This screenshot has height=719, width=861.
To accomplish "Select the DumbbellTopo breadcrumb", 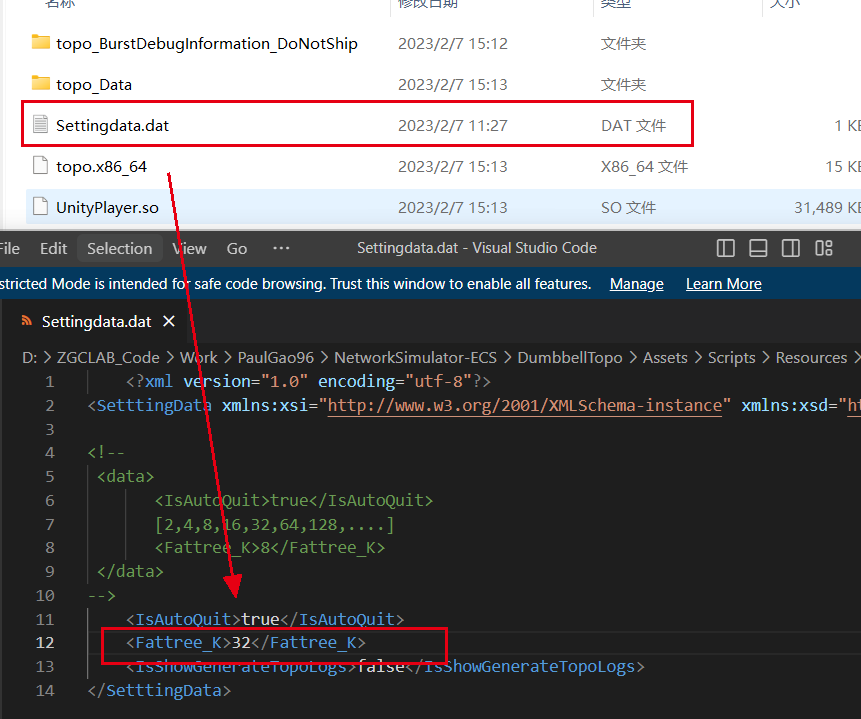I will 570,358.
